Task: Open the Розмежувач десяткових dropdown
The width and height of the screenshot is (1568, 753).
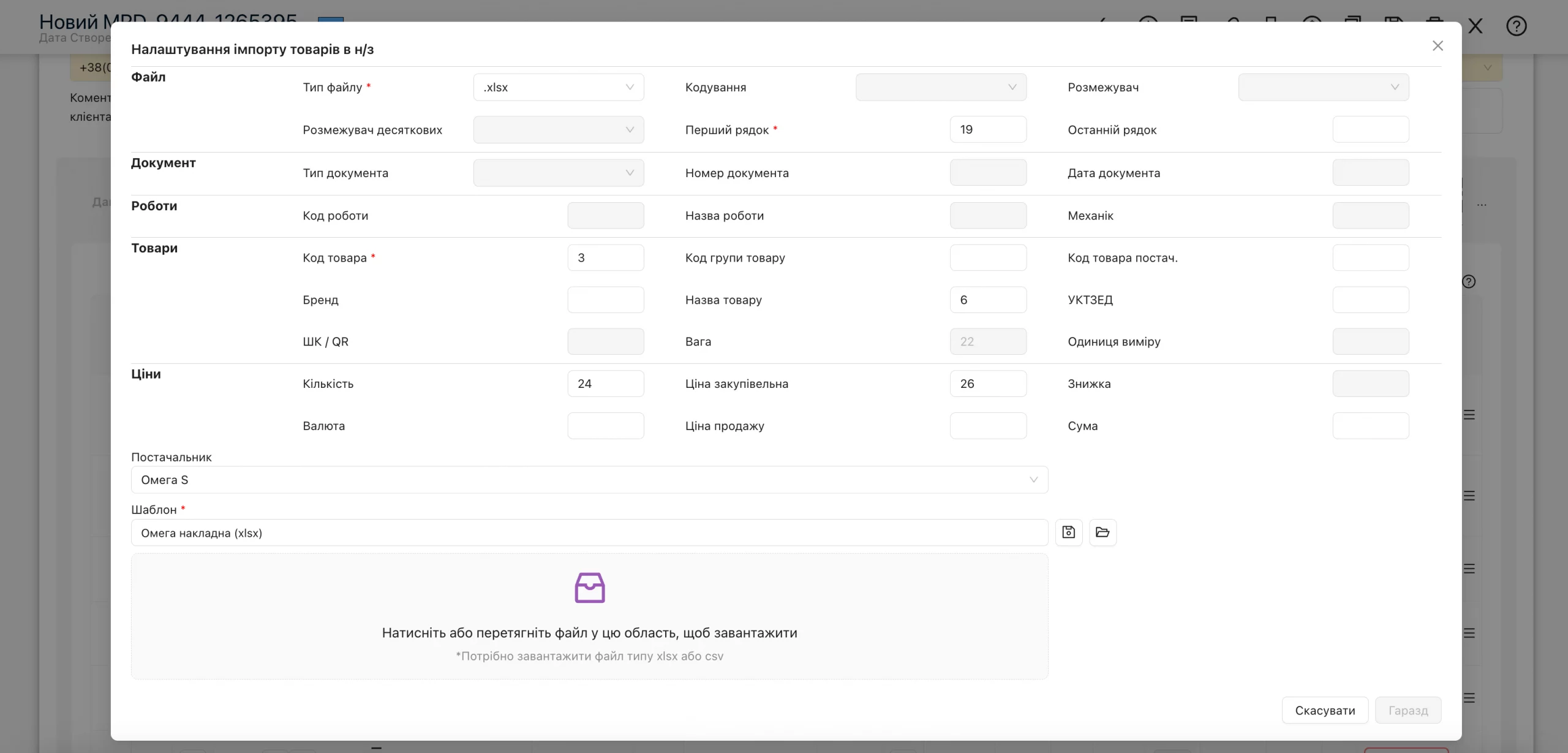Action: (x=558, y=130)
